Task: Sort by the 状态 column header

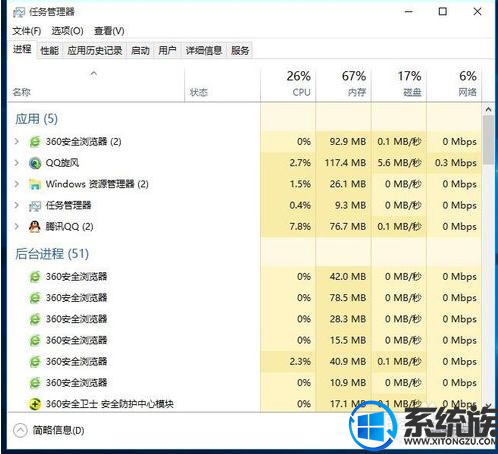Action: click(222, 84)
